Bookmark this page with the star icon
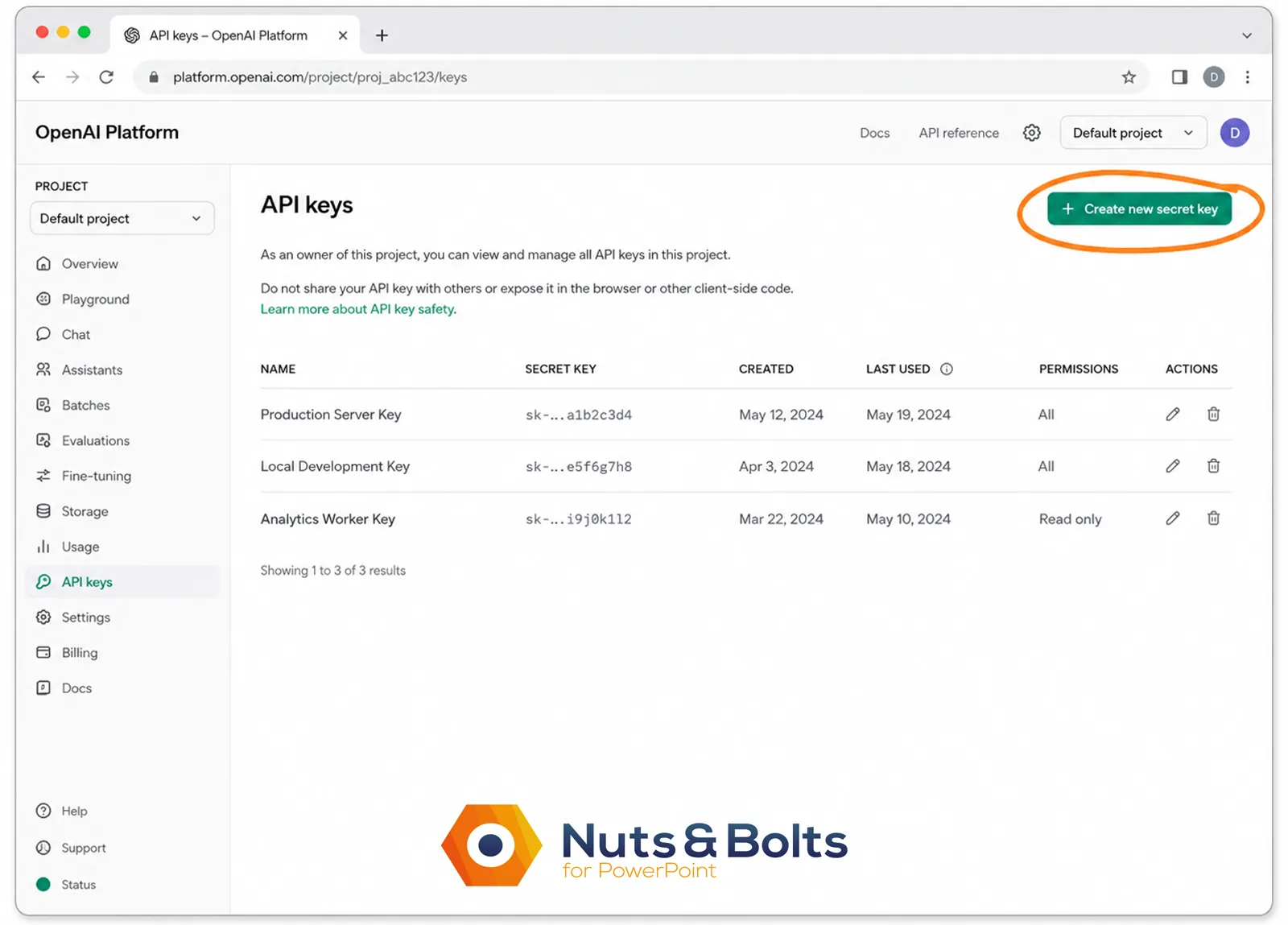The image size is (1288, 925). click(1129, 77)
